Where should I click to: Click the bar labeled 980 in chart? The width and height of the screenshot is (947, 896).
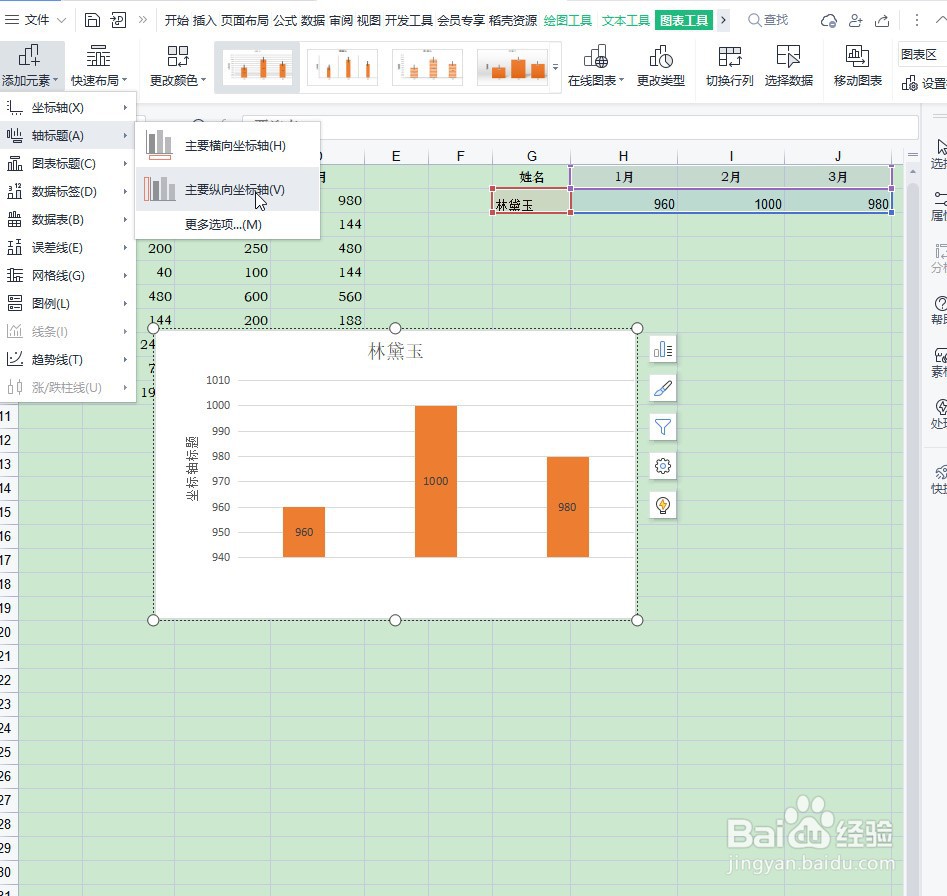pos(567,507)
